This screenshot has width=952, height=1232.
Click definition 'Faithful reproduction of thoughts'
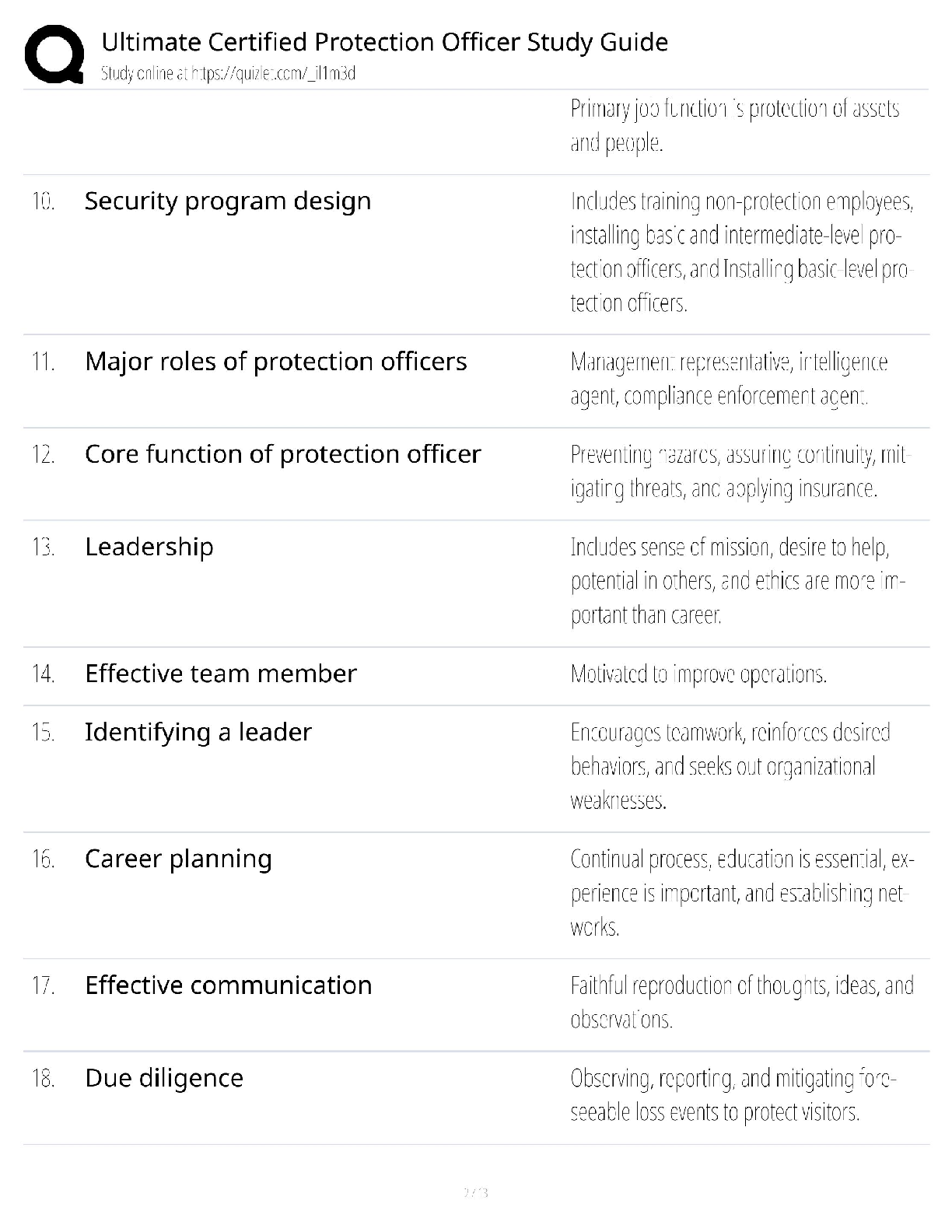pos(742,1003)
